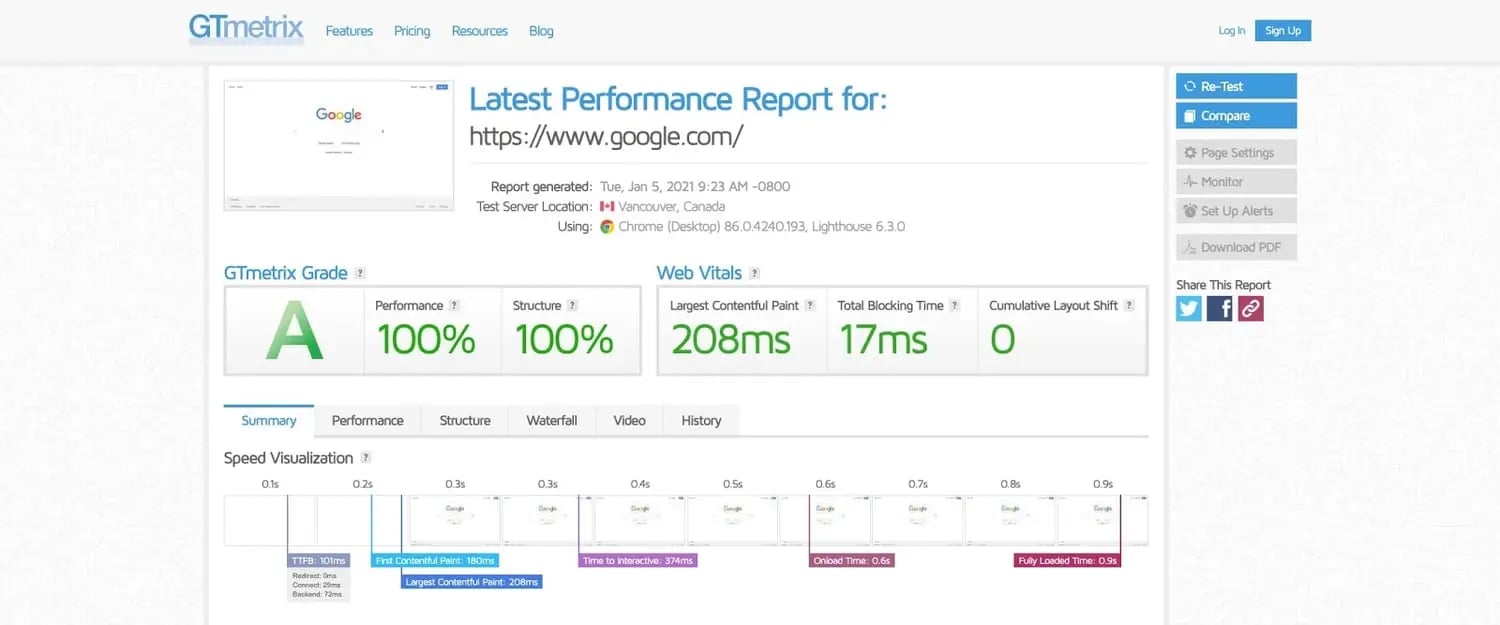Open the Resources menu

coord(479,31)
